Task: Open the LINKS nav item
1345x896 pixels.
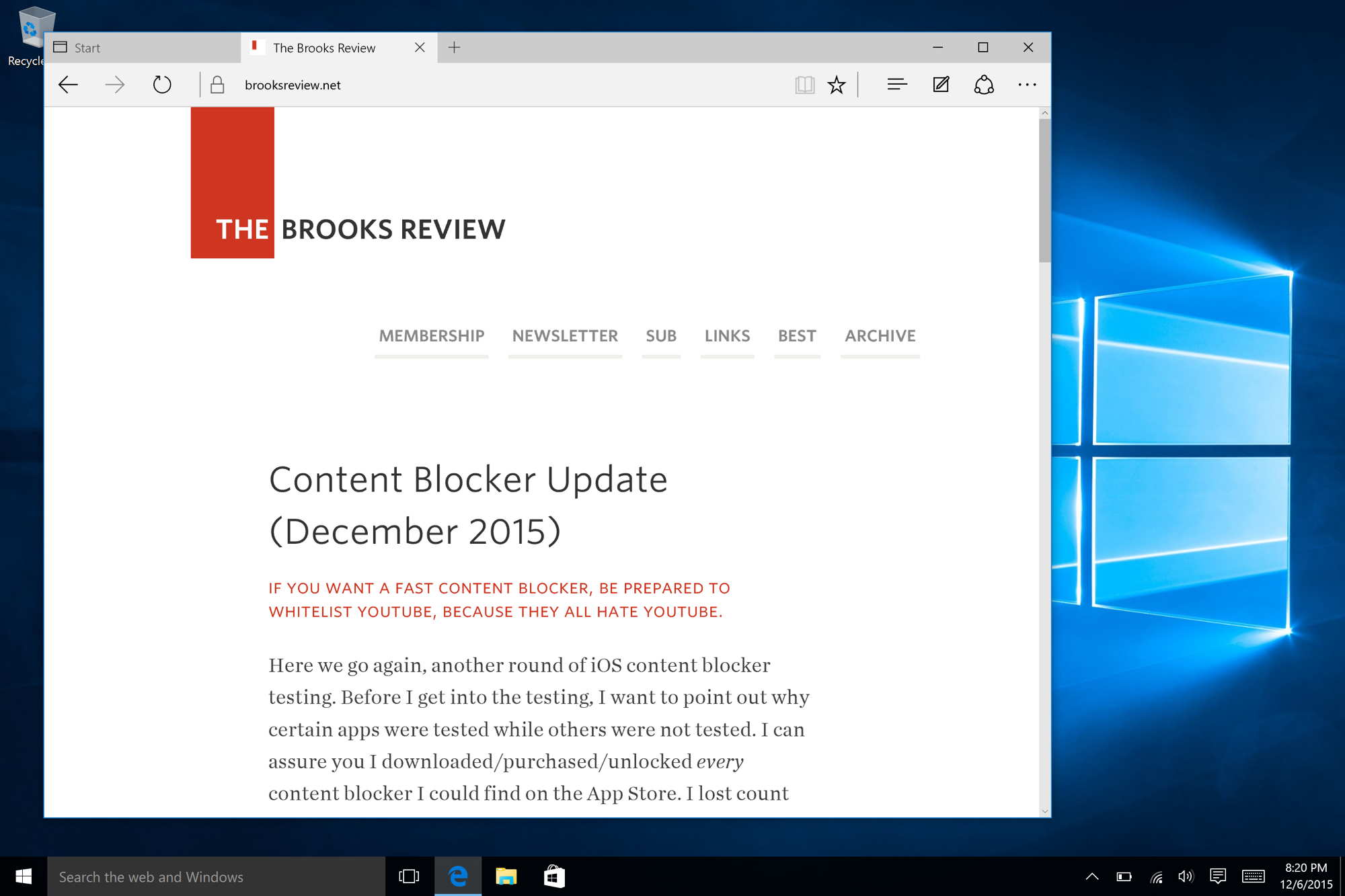Action: 727,336
